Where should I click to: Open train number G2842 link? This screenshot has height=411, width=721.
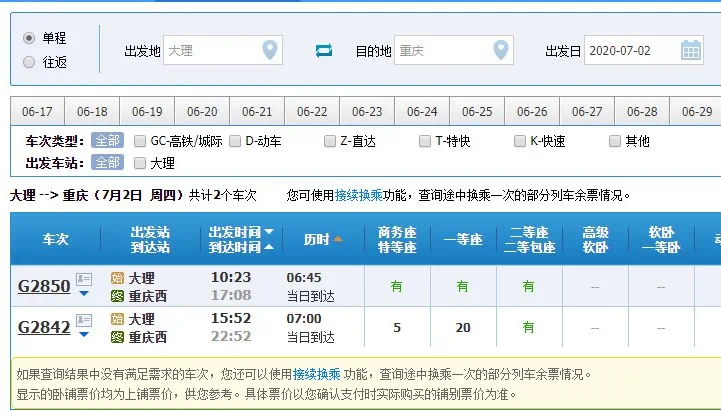click(44, 327)
